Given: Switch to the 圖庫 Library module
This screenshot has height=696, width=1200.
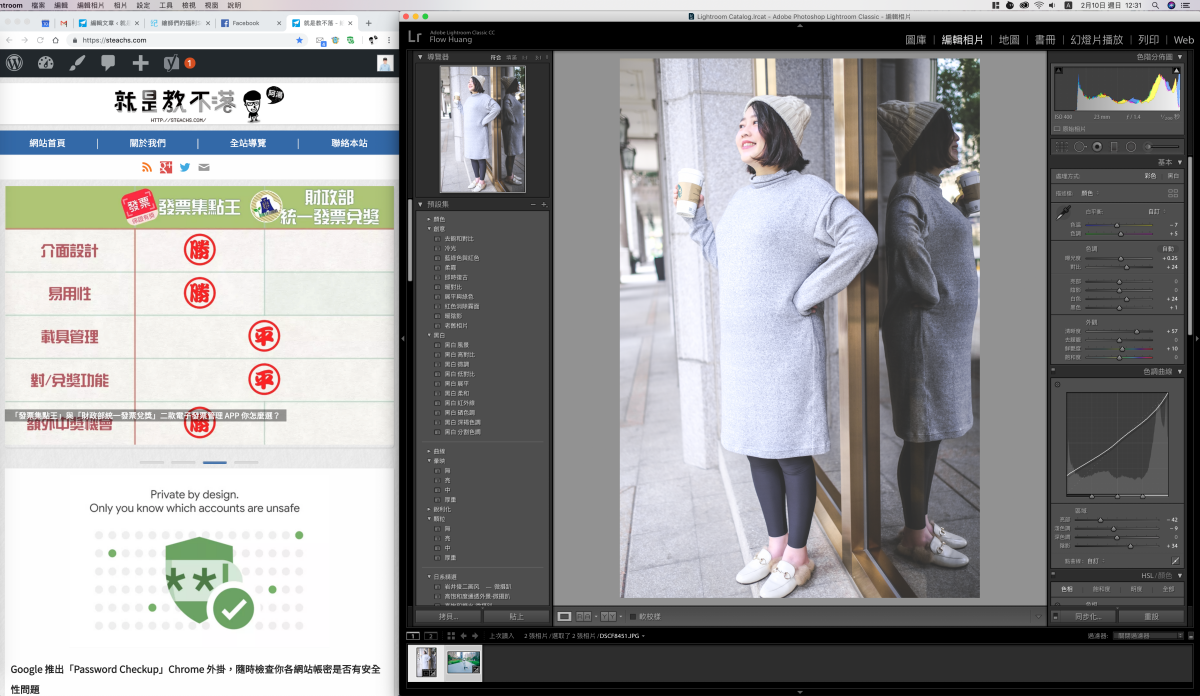Looking at the screenshot, I should [x=916, y=40].
